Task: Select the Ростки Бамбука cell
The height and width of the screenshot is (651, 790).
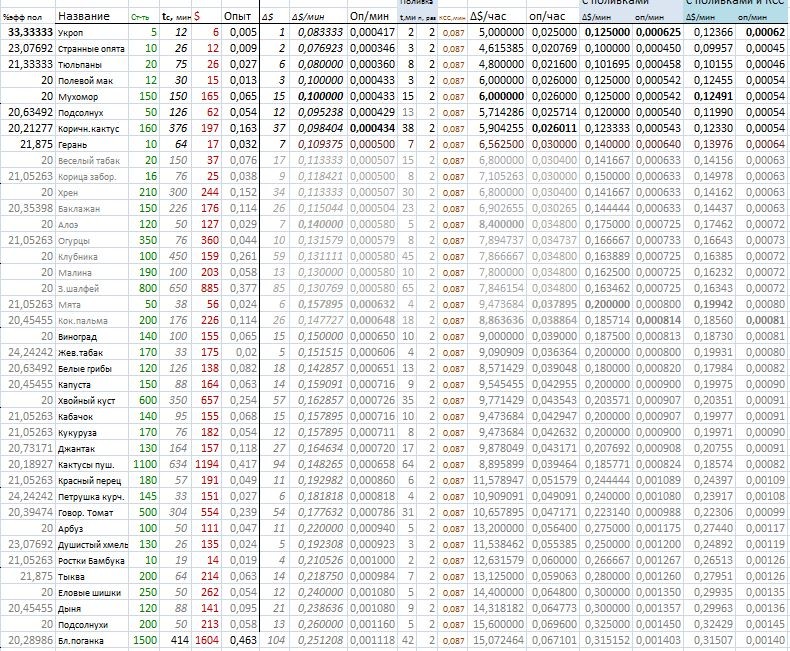Action: coord(91,561)
